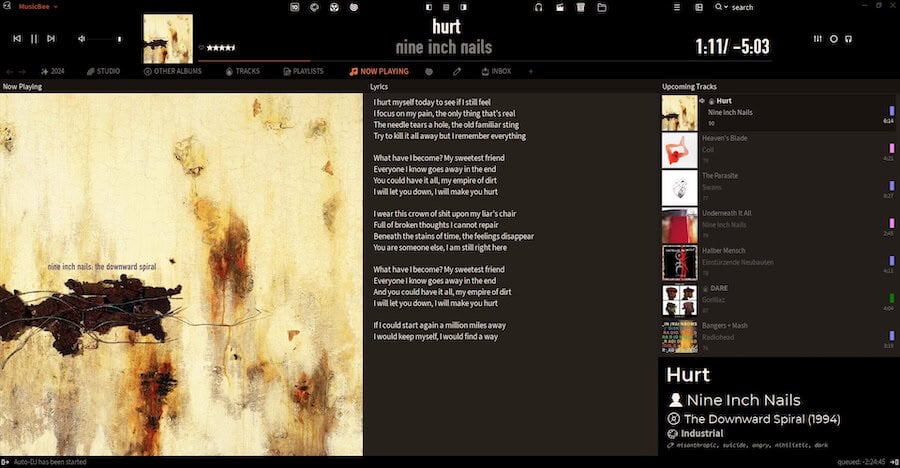
Task: Select Halber Mensch in upcoming tracks
Action: (x=778, y=262)
